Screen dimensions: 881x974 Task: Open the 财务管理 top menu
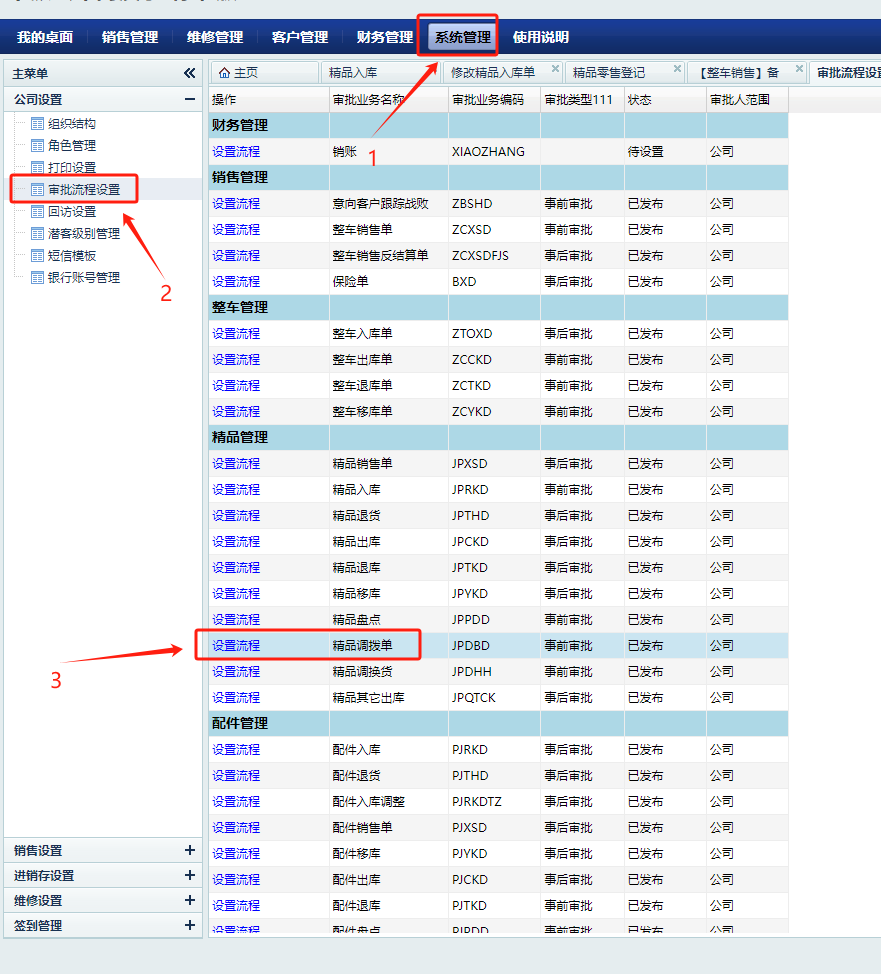384,37
